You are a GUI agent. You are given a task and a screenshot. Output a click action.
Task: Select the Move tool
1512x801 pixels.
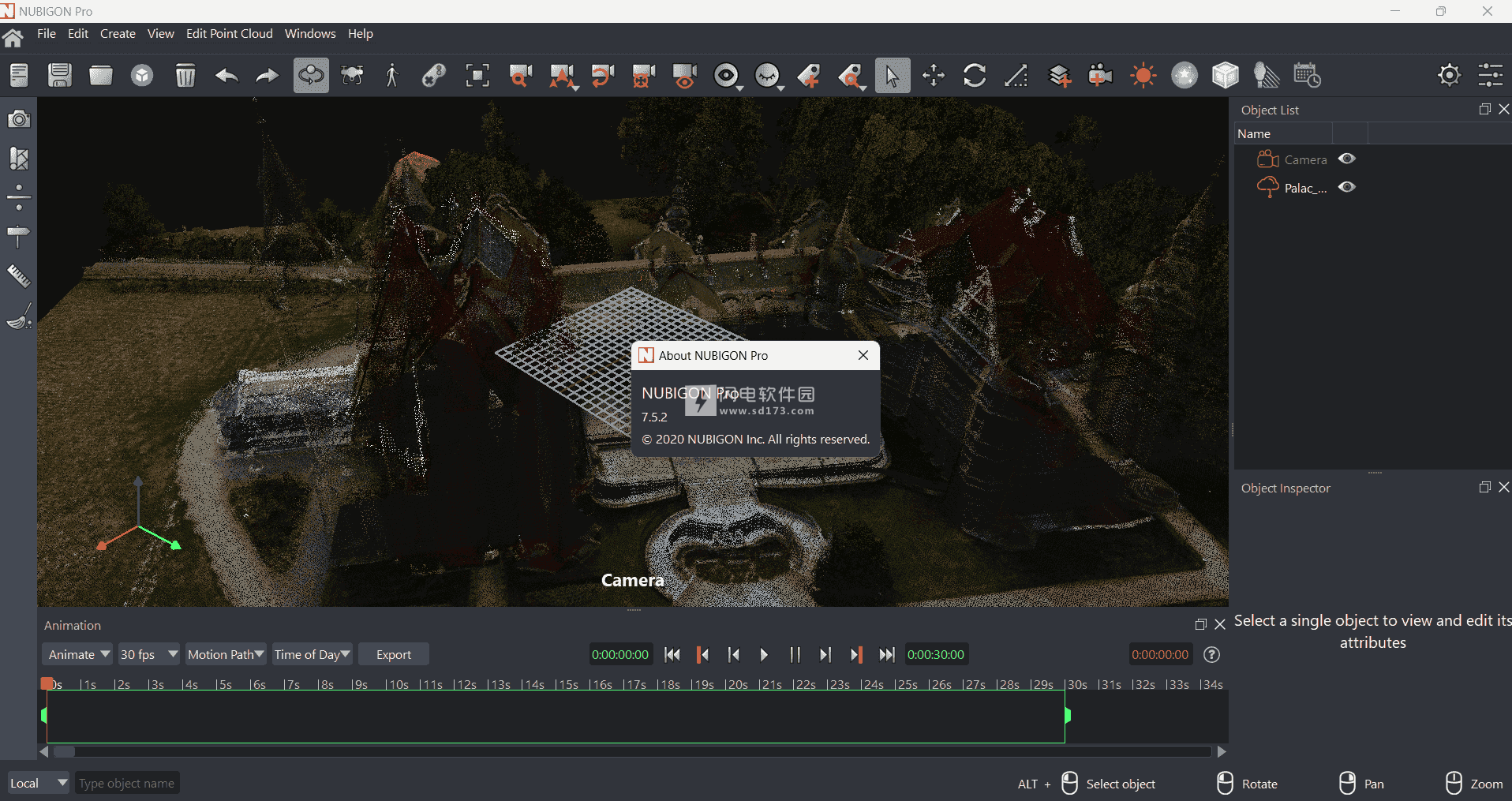tap(934, 76)
